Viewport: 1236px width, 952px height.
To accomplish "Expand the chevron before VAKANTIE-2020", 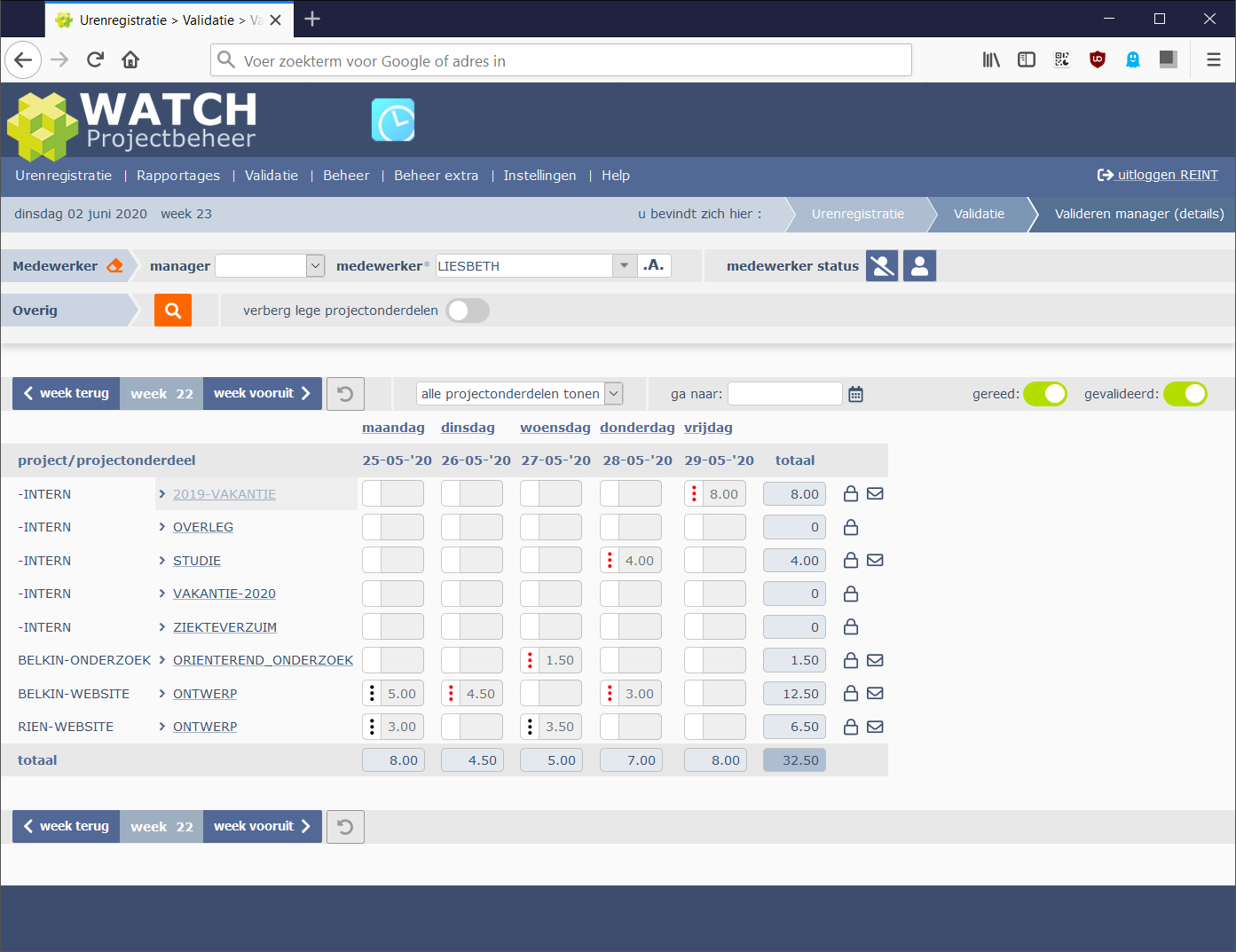I will (162, 594).
